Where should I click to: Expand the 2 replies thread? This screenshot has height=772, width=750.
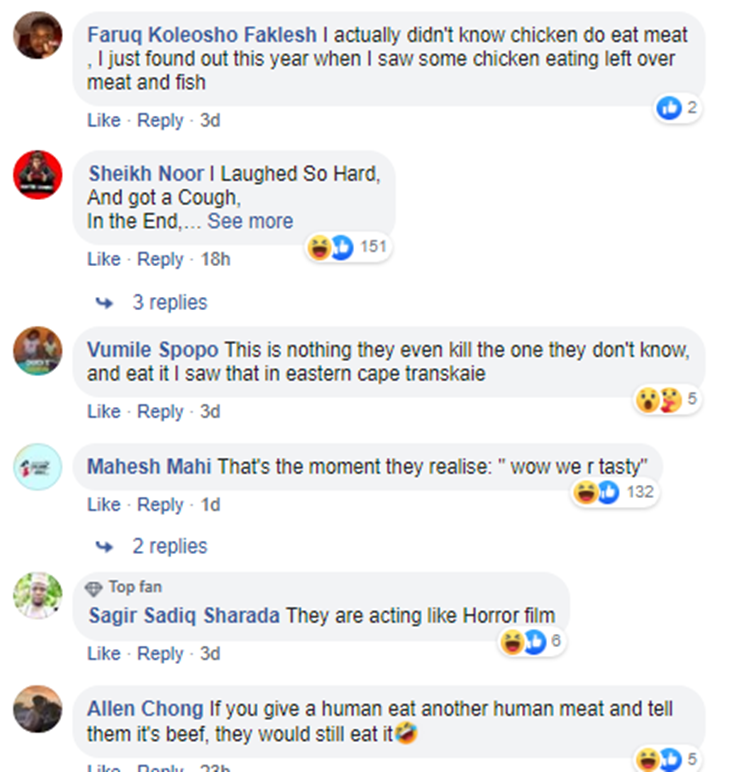(169, 546)
